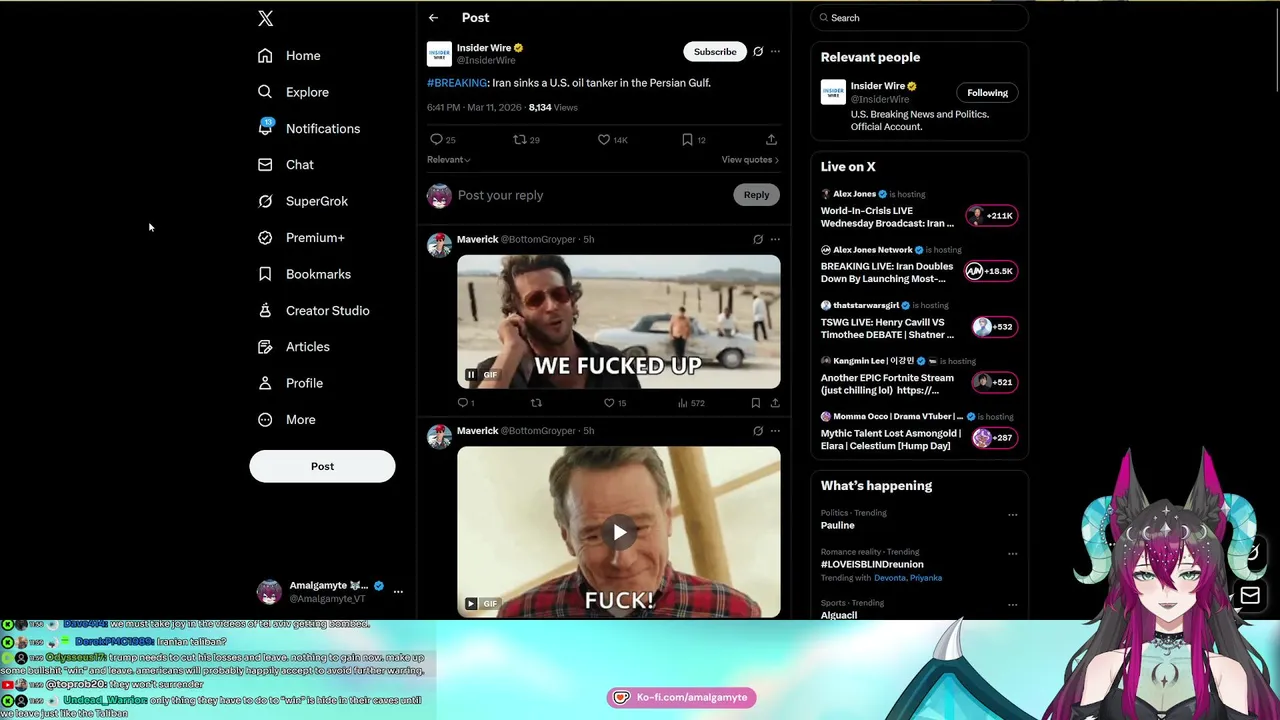Open Maverick profile avatar on first reply
The width and height of the screenshot is (1280, 720).
(x=439, y=246)
